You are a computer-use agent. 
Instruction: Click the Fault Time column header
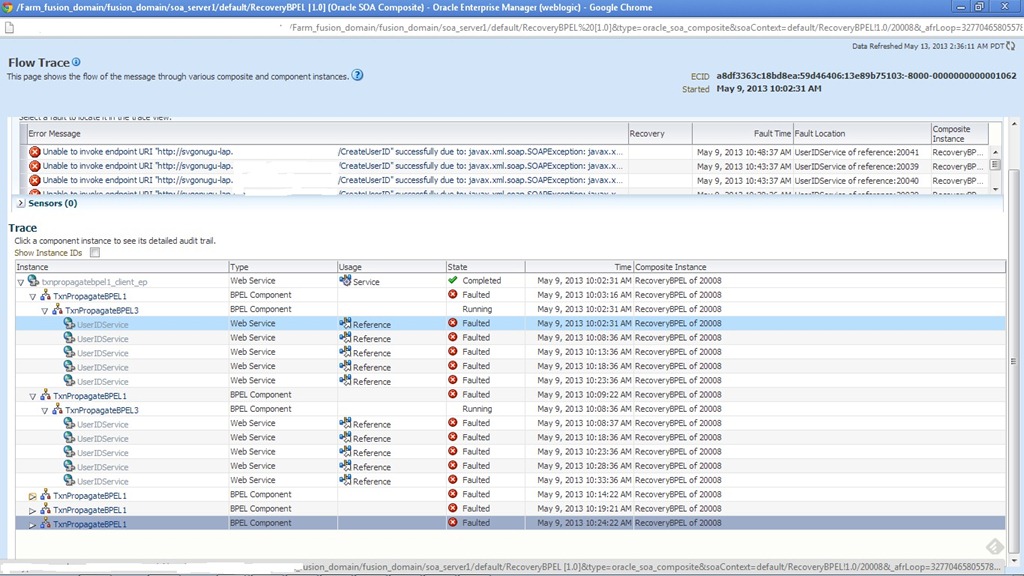pos(772,133)
